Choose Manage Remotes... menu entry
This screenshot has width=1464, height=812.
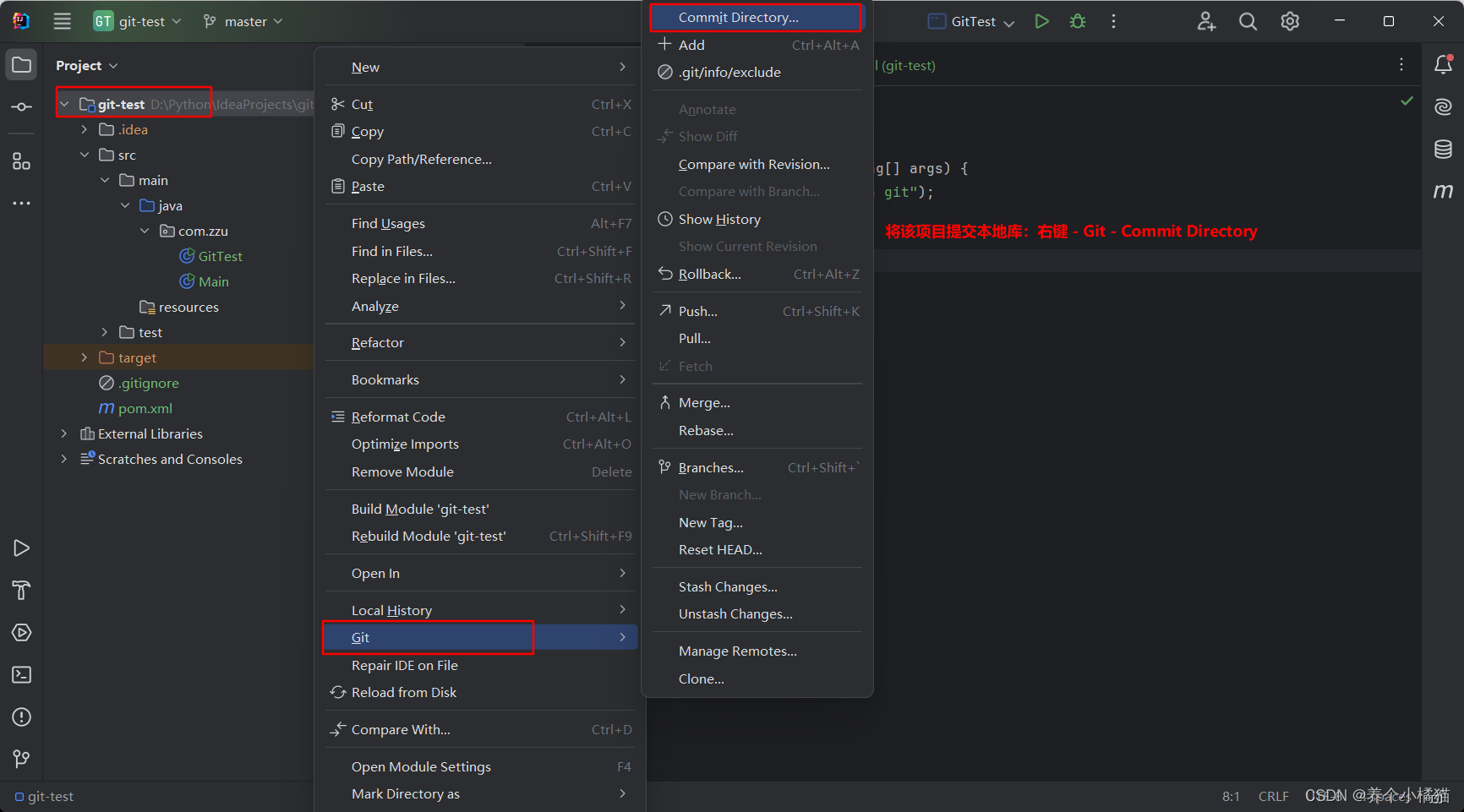click(757, 651)
